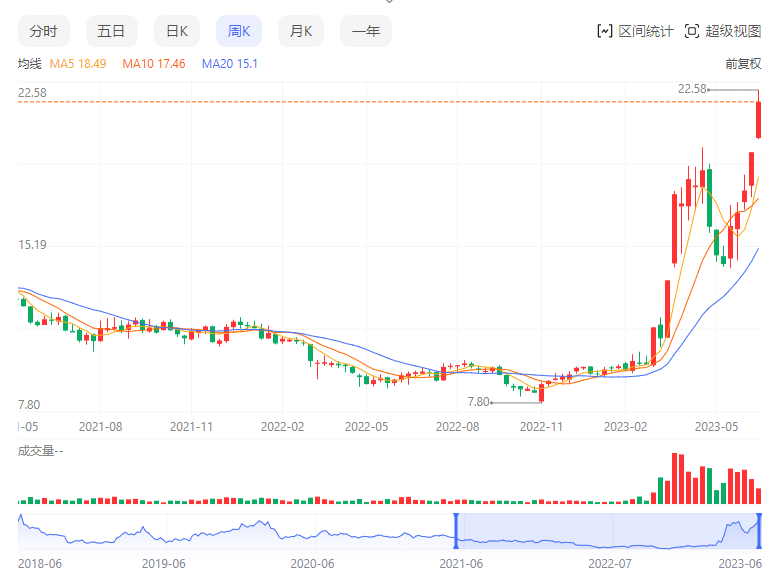
Task: Toggle the MA5 18.49 moving average line
Action: pyautogui.click(x=78, y=64)
